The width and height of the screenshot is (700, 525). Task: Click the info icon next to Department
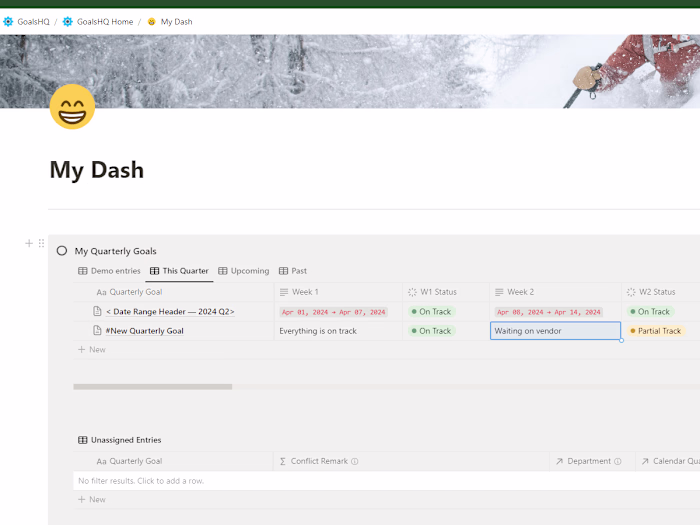click(x=618, y=462)
